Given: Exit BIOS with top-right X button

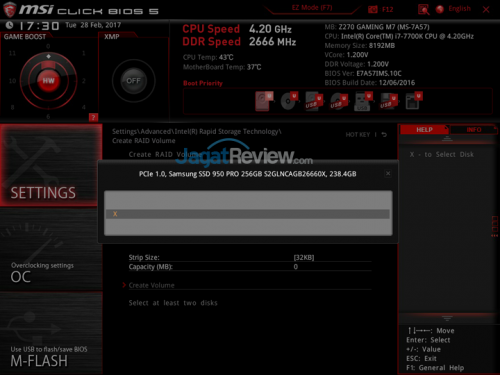Looking at the screenshot, I should click(486, 9).
